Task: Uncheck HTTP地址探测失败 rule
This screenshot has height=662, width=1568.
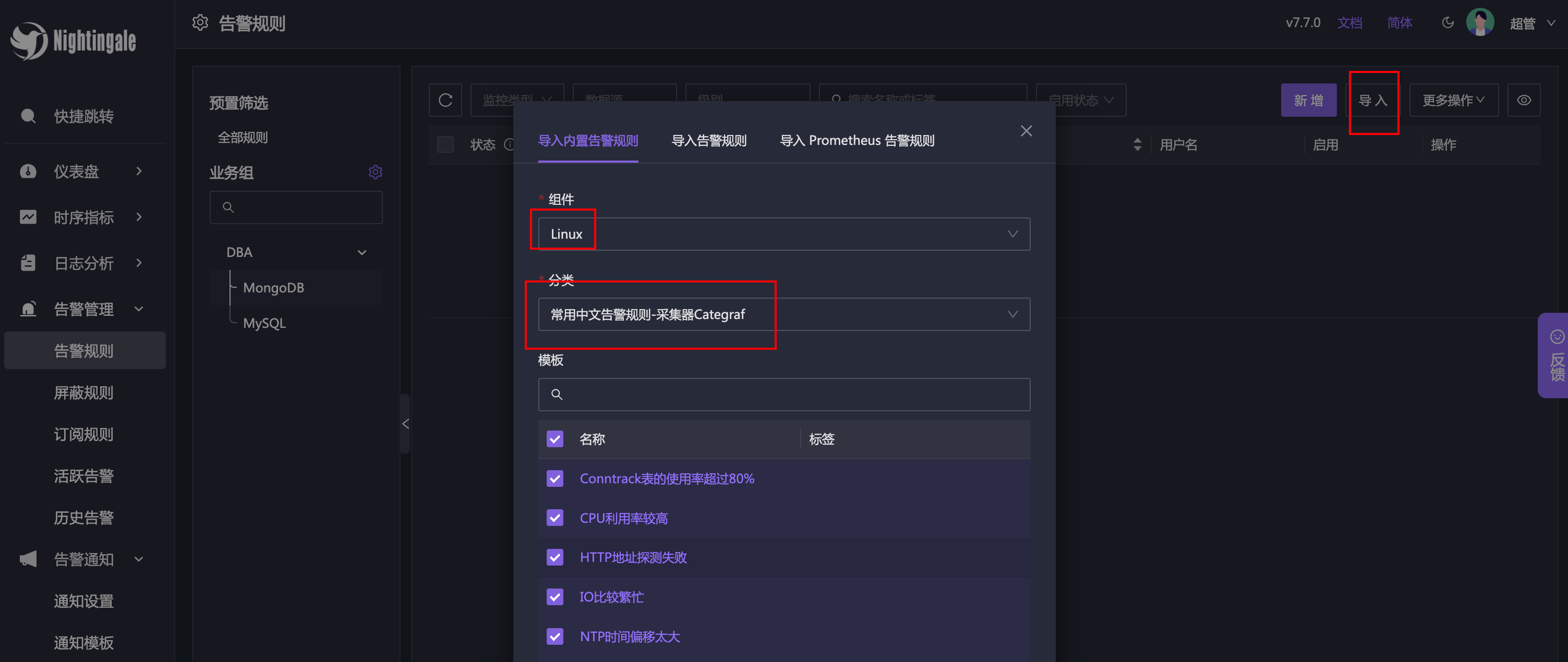Action: (x=554, y=557)
